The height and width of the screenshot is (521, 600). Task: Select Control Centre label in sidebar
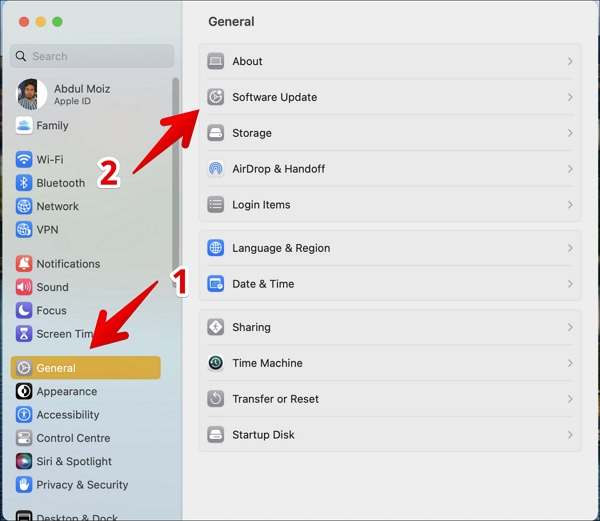(x=73, y=438)
